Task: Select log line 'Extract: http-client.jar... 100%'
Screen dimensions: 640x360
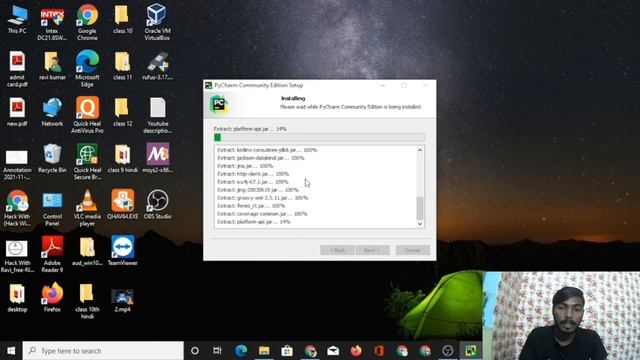Action: pyautogui.click(x=253, y=174)
